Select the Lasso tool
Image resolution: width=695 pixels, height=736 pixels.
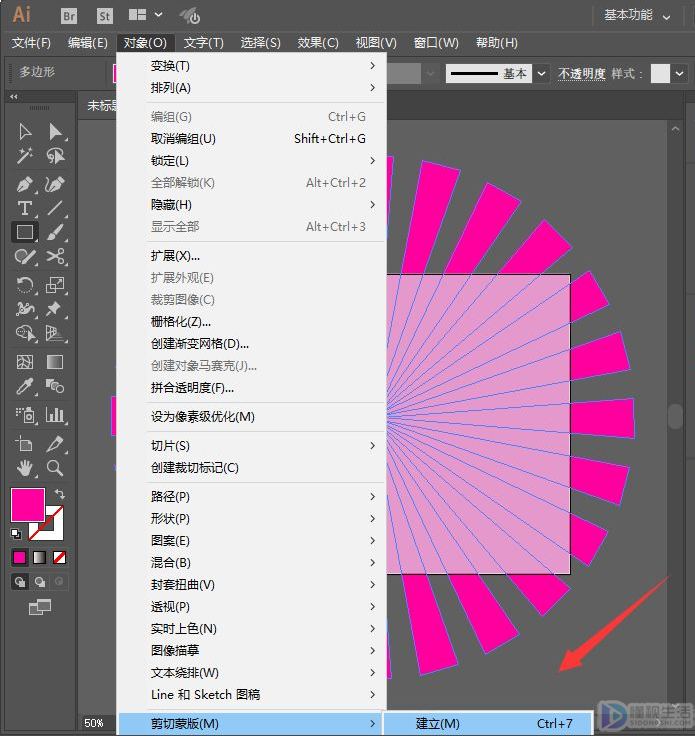coord(55,156)
